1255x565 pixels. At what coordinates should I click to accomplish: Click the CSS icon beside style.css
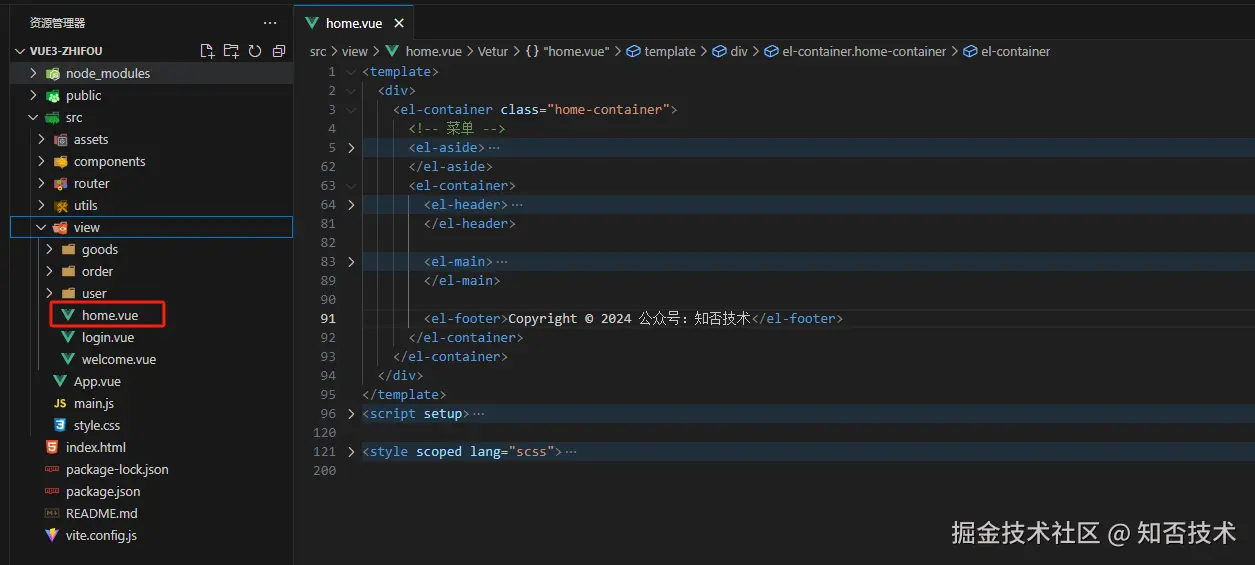pos(60,425)
